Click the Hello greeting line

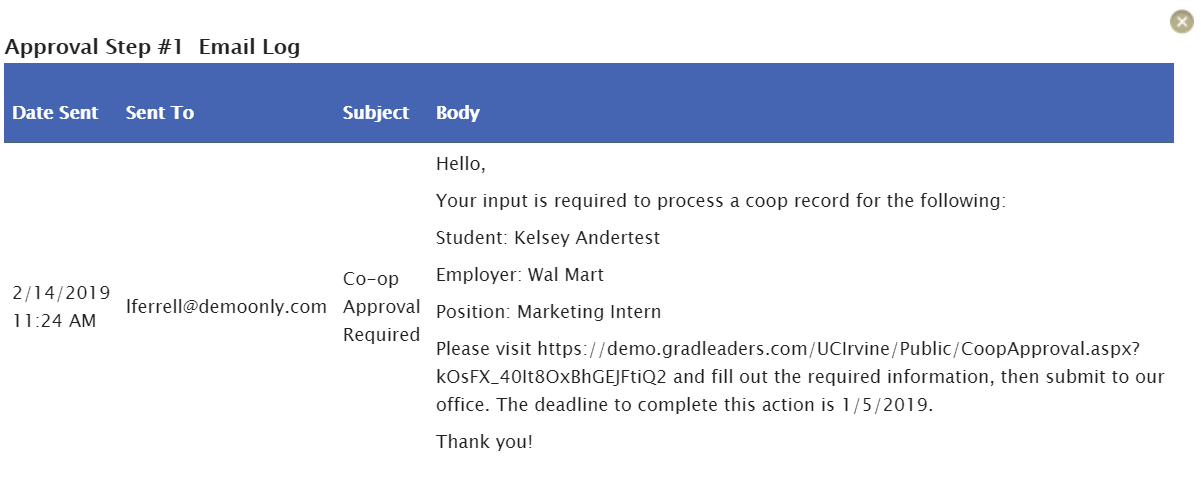(461, 164)
